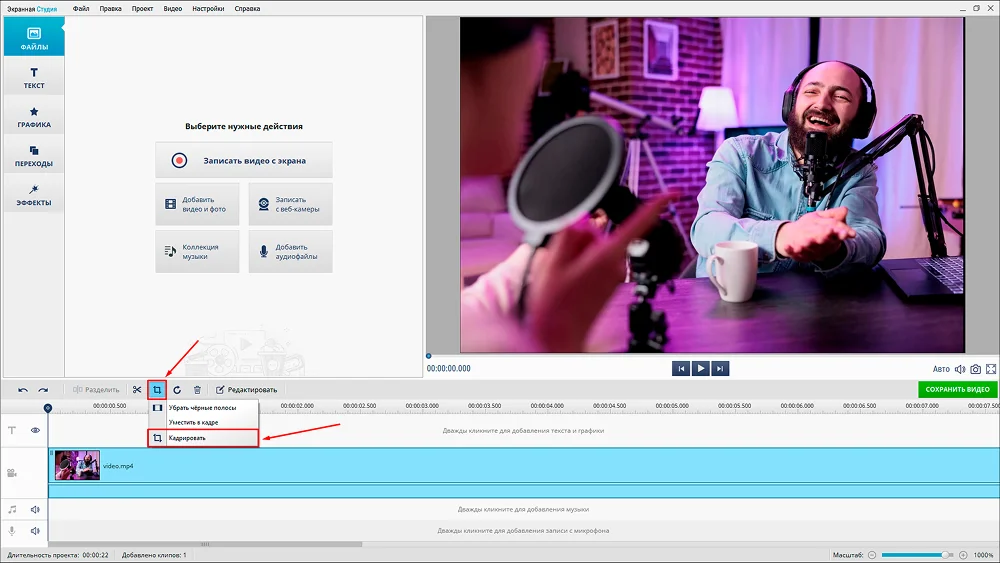Click the scissors cut icon

pos(137,390)
